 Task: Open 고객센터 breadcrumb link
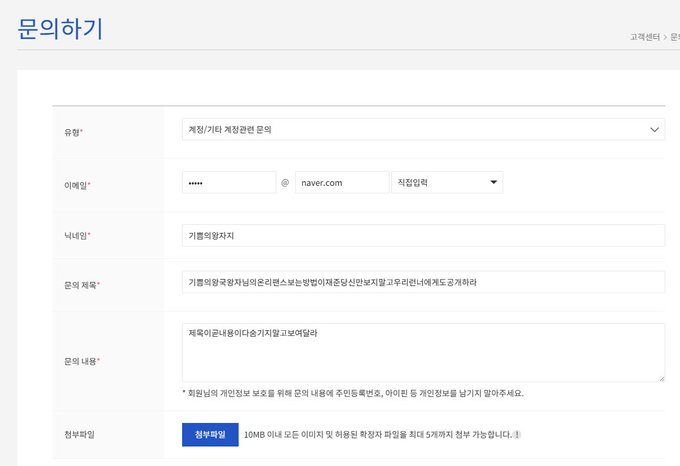(645, 37)
